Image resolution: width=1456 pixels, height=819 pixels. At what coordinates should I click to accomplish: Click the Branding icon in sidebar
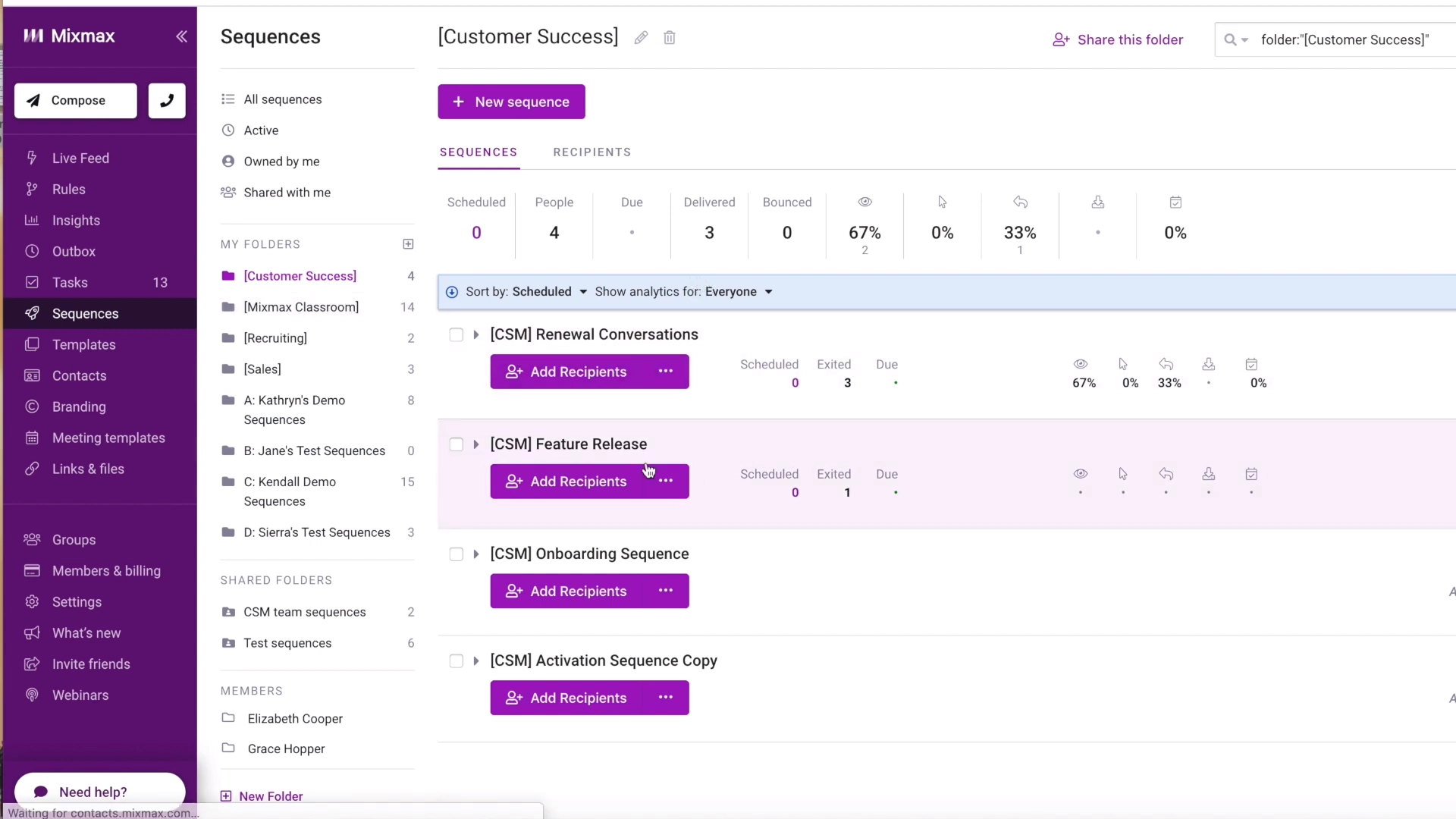pos(32,406)
